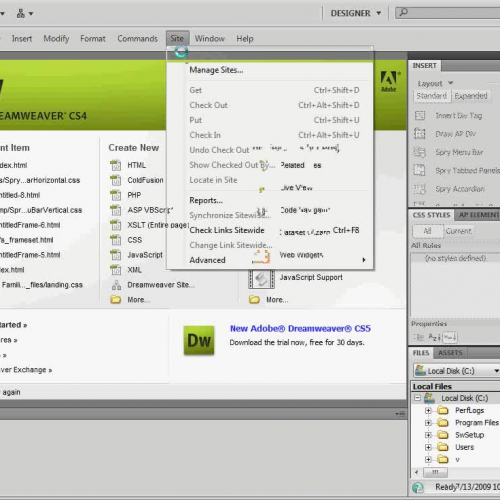Collapse the Local Disk (C:) tree node

pyautogui.click(x=417, y=398)
